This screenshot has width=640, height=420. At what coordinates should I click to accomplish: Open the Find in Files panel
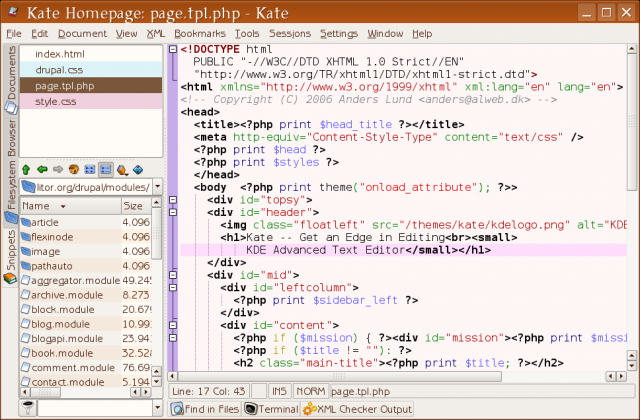point(205,408)
